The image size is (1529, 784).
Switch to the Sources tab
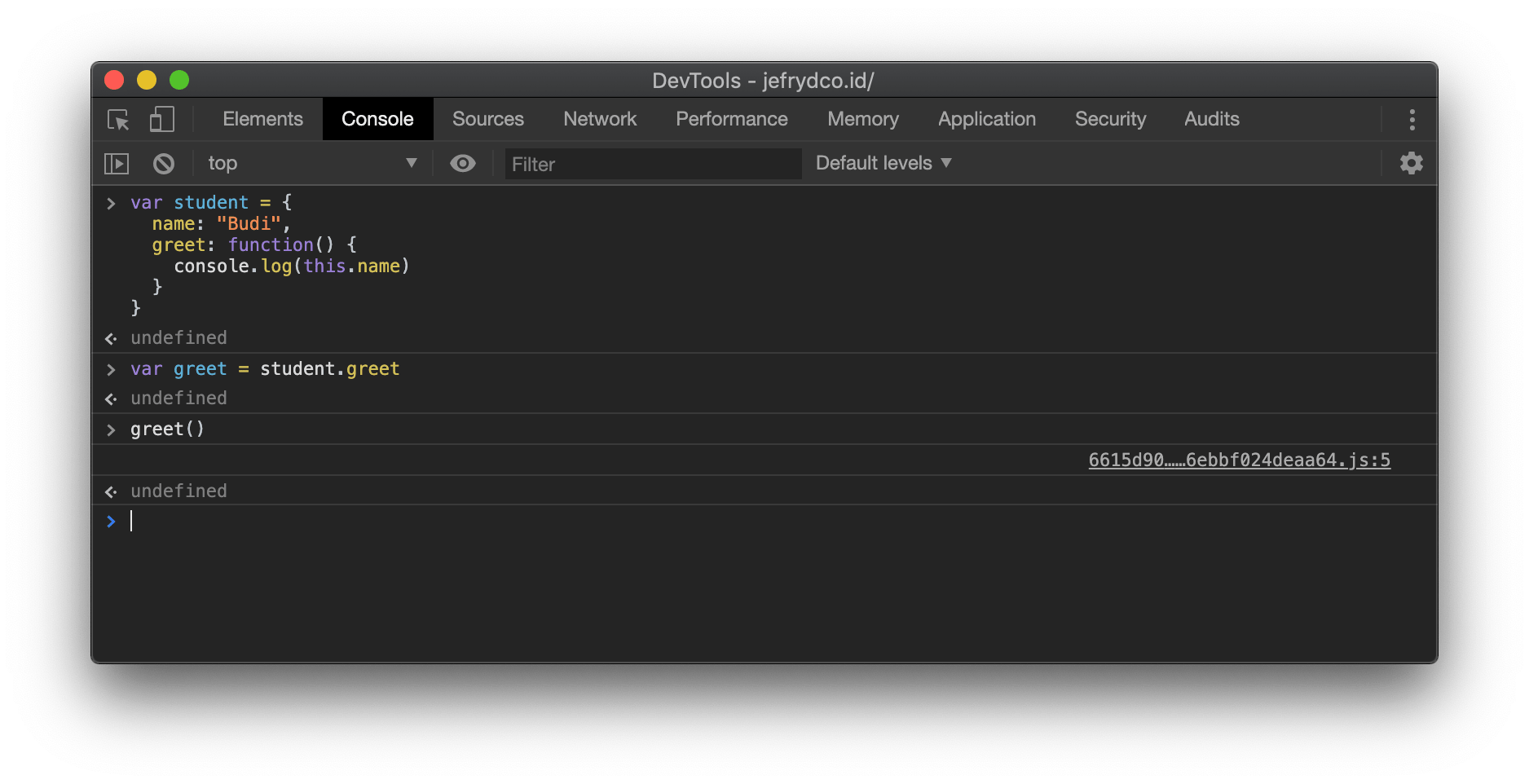click(x=488, y=119)
